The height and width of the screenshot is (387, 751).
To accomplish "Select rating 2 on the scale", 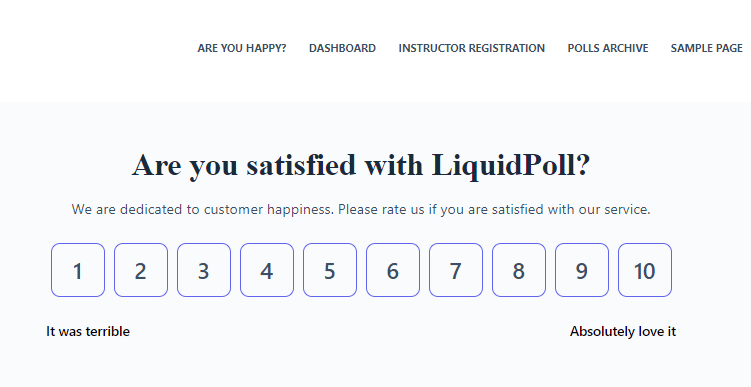I will point(141,270).
